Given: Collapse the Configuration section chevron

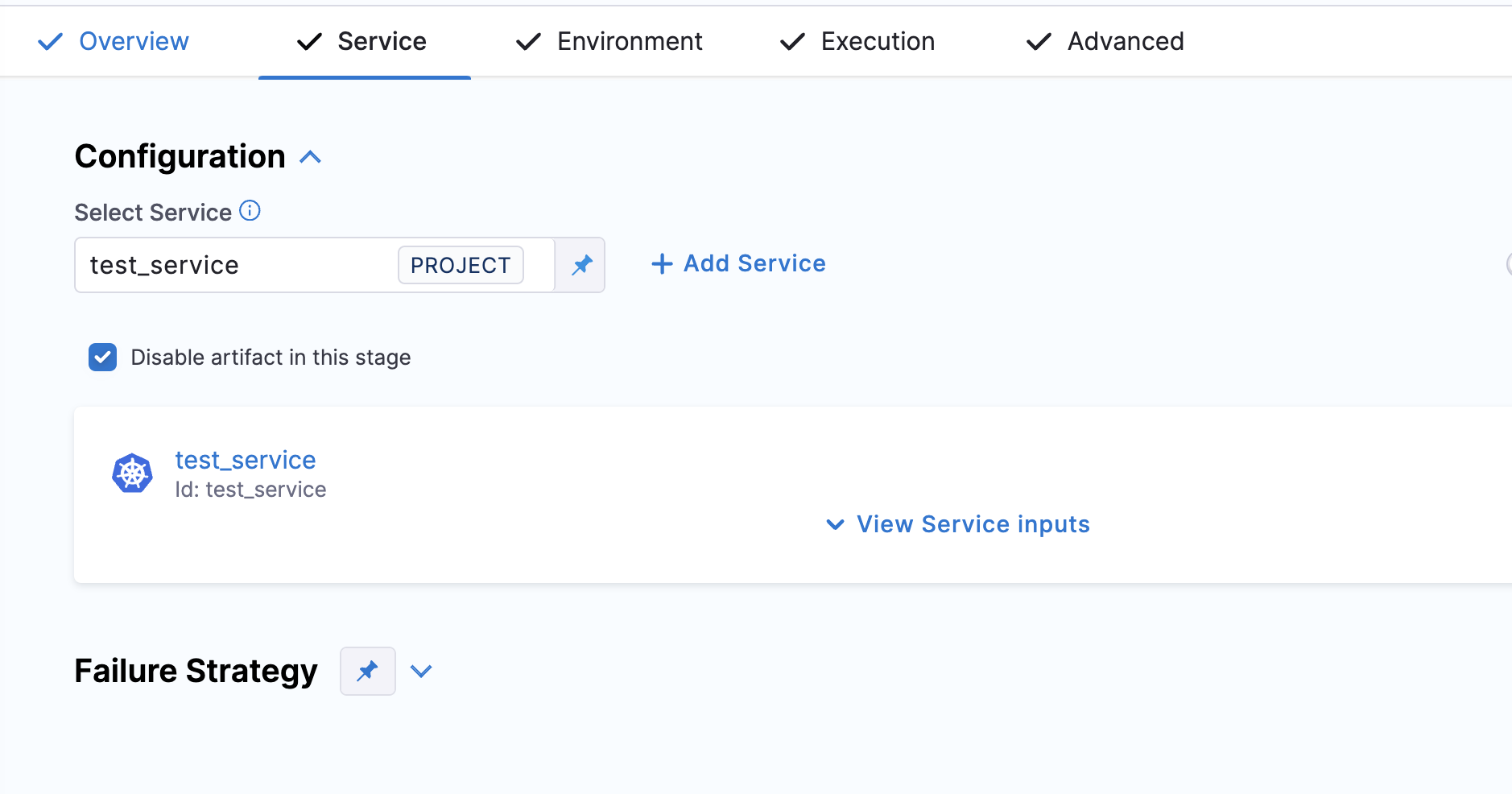Looking at the screenshot, I should pyautogui.click(x=310, y=157).
